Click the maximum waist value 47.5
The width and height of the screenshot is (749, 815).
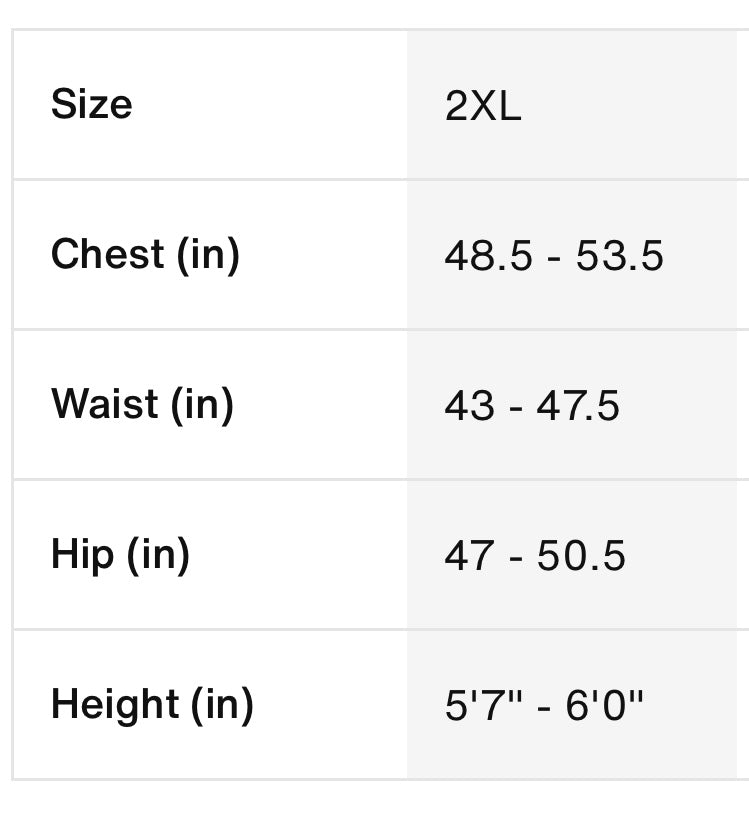pos(578,407)
